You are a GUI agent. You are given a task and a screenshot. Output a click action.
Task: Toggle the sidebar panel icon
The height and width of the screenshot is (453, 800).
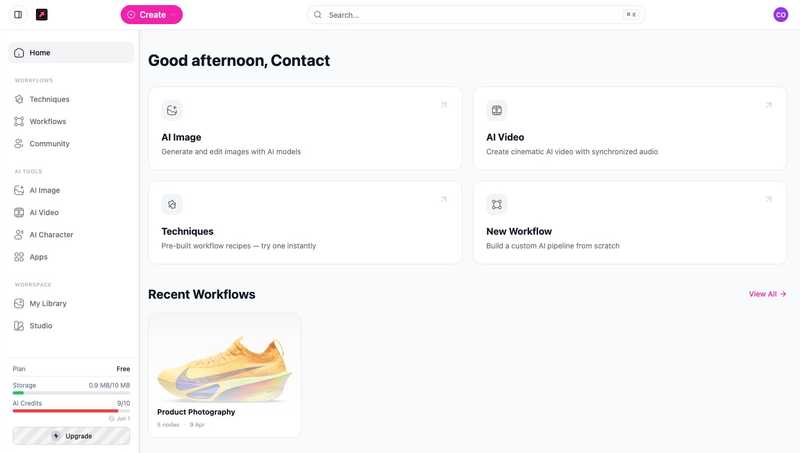[18, 15]
